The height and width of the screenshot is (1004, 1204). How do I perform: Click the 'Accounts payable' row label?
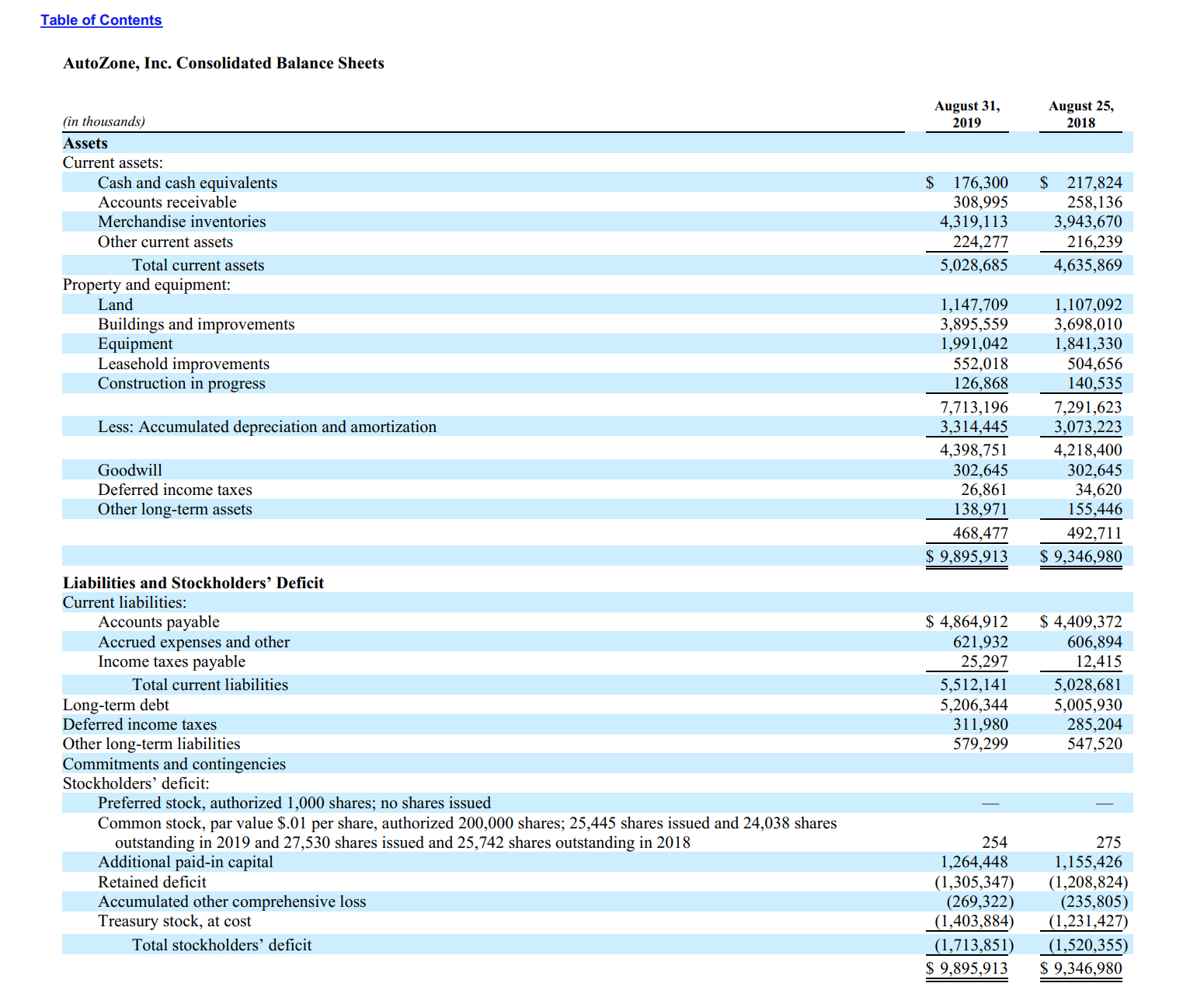coord(158,622)
